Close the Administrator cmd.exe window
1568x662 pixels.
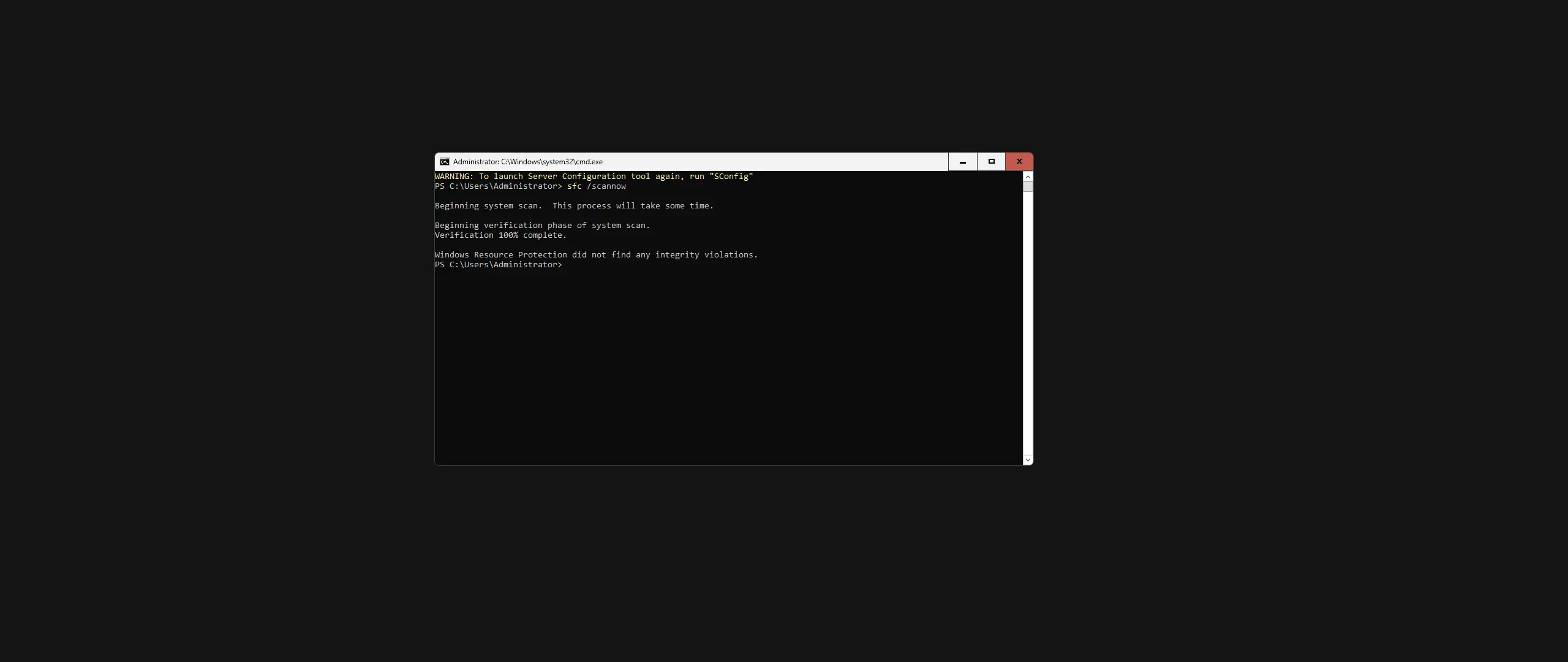[1019, 162]
